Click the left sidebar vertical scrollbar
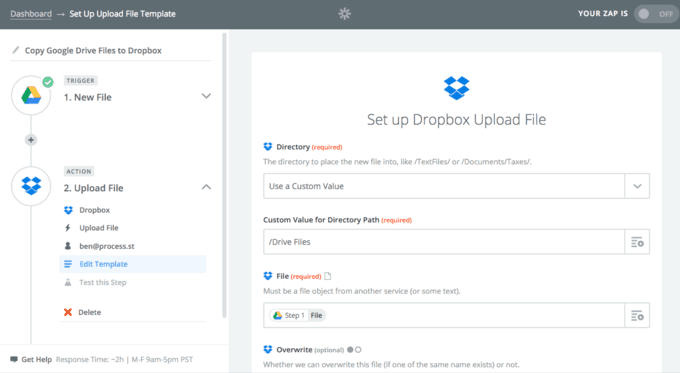680x373 pixels. pyautogui.click(x=224, y=176)
